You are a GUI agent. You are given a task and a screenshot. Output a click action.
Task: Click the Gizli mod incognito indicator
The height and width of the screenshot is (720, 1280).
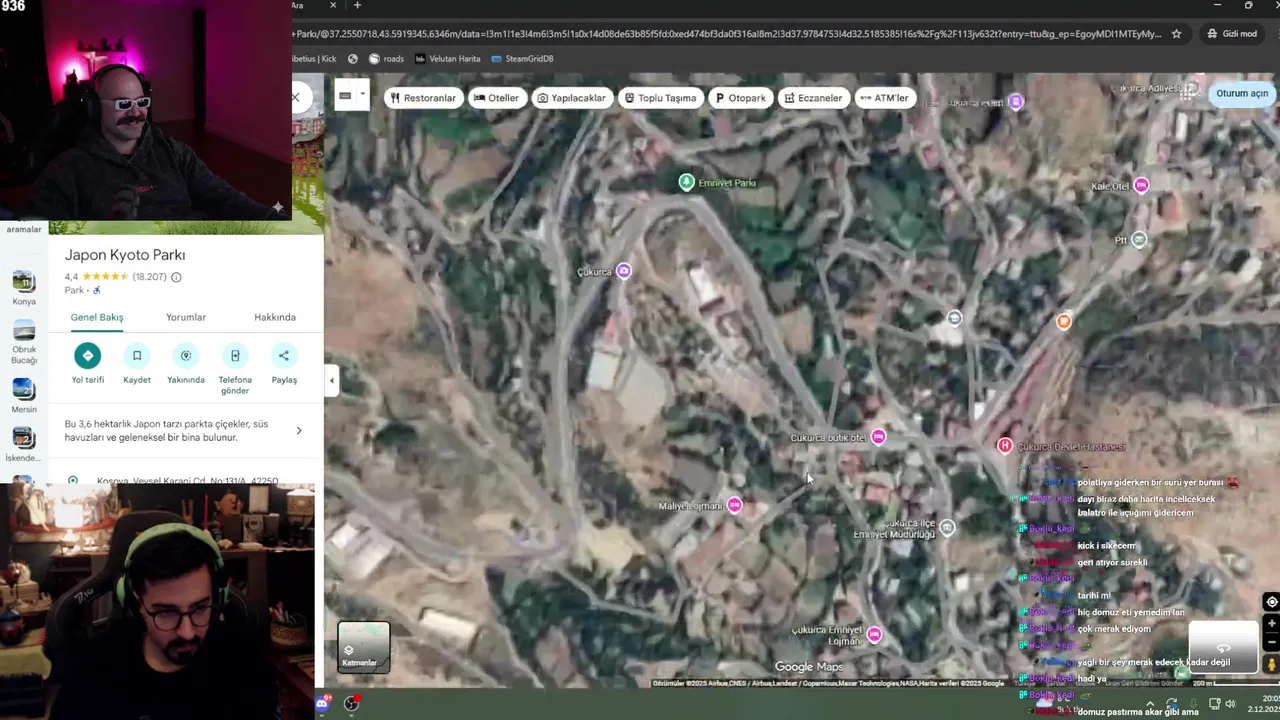[x=1231, y=33]
